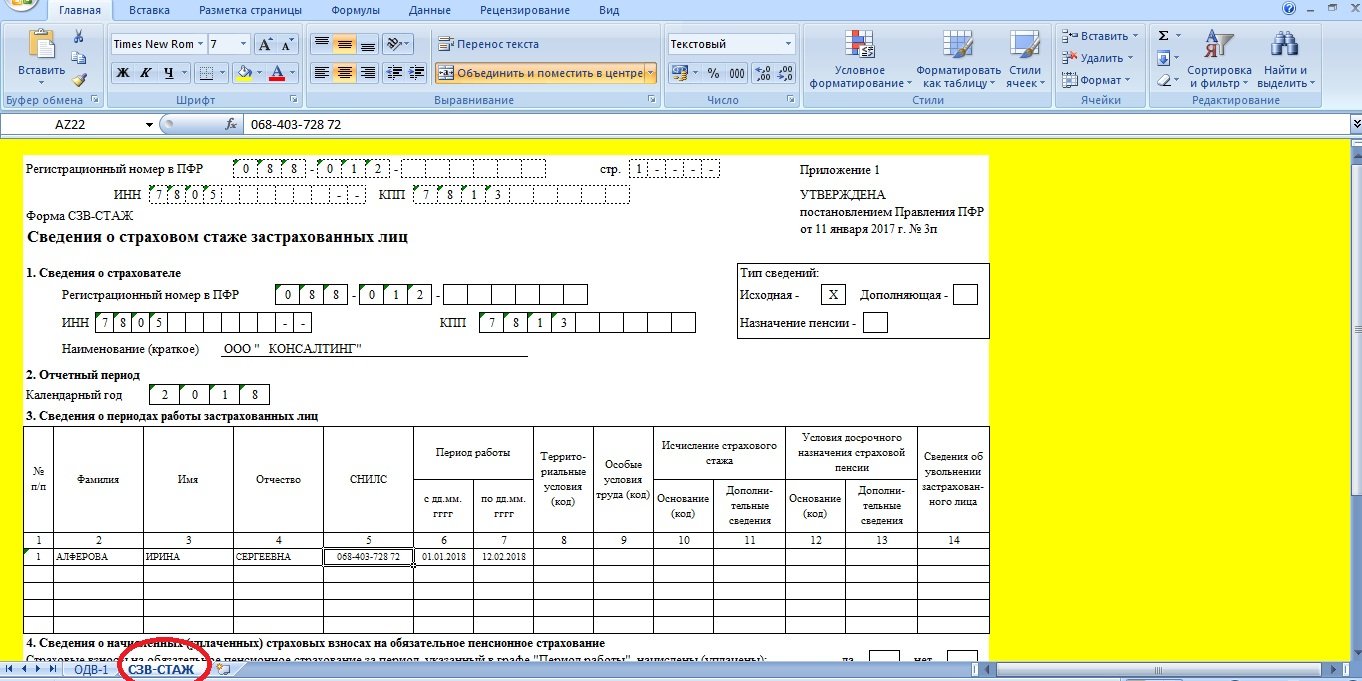Viewport: 1362px width, 681px height.
Task: Toggle bold Ж formatting
Action: [122, 73]
